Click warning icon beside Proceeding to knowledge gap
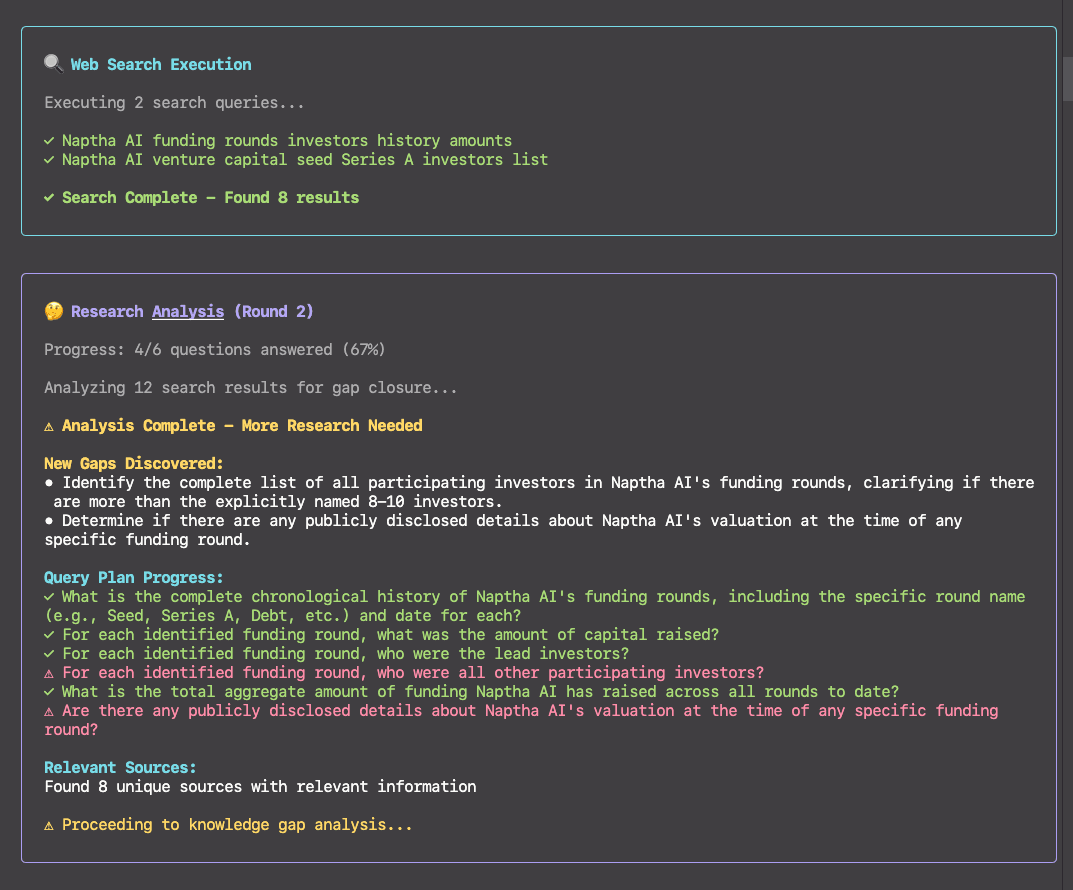The height and width of the screenshot is (890, 1073). click(x=49, y=826)
